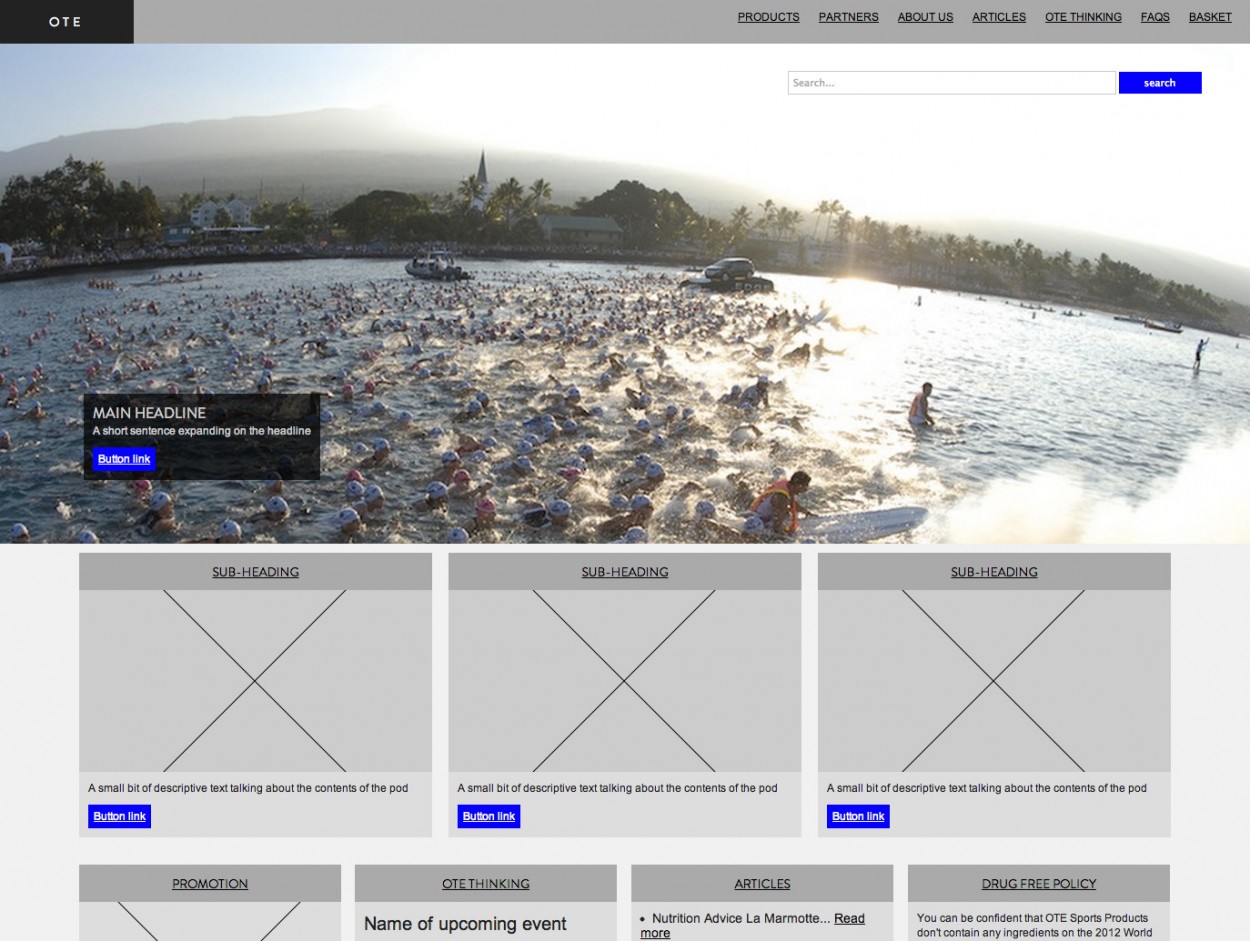This screenshot has width=1250, height=941.
Task: Open the ARTICLES navigation link
Action: coord(998,17)
